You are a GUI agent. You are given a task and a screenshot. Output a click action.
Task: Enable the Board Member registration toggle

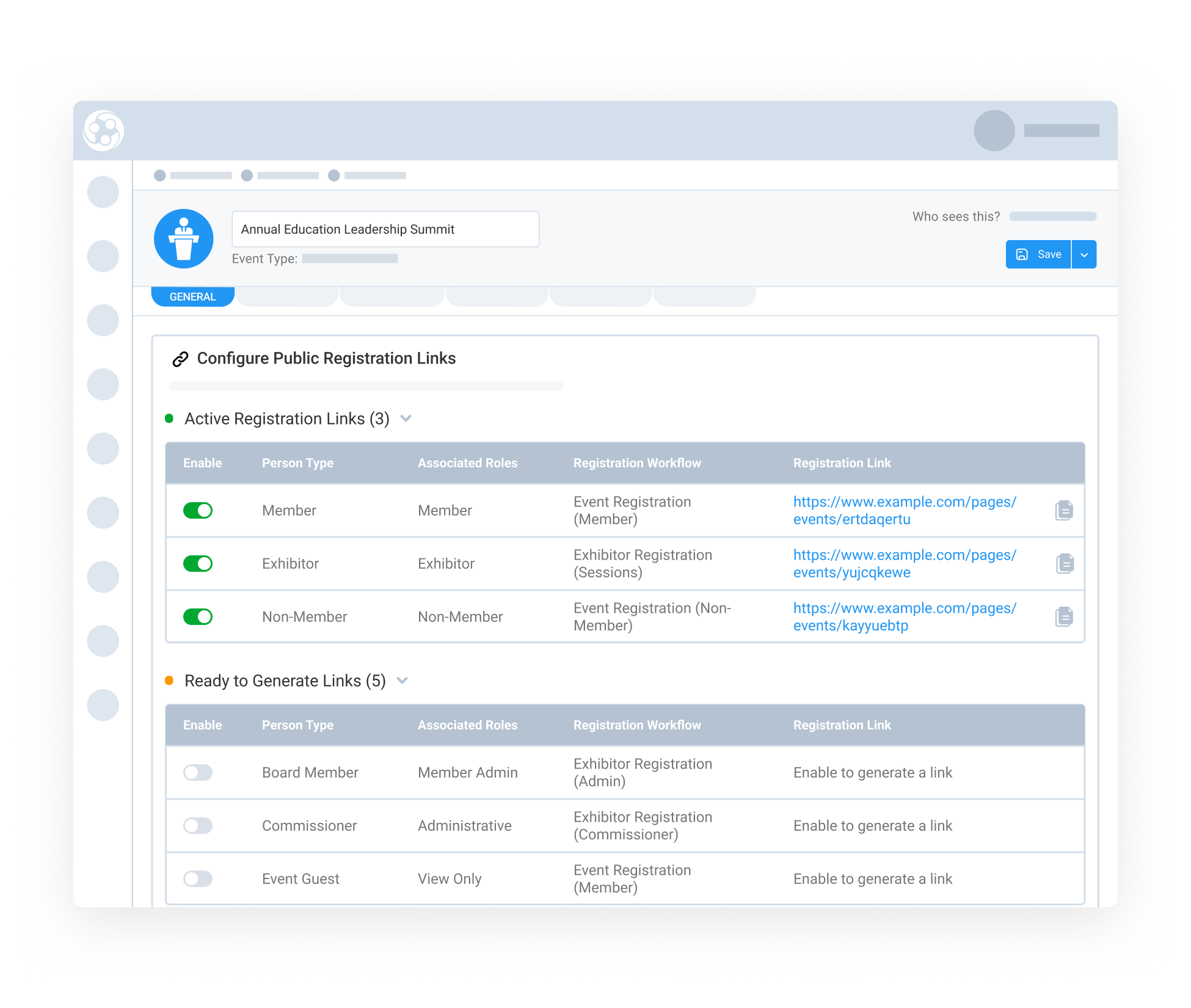click(198, 772)
